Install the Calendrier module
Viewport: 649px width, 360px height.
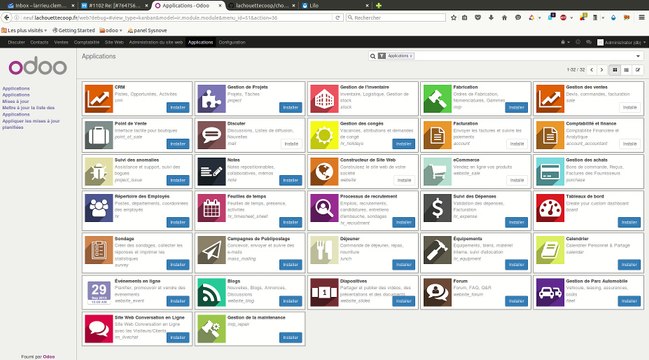pos(629,265)
